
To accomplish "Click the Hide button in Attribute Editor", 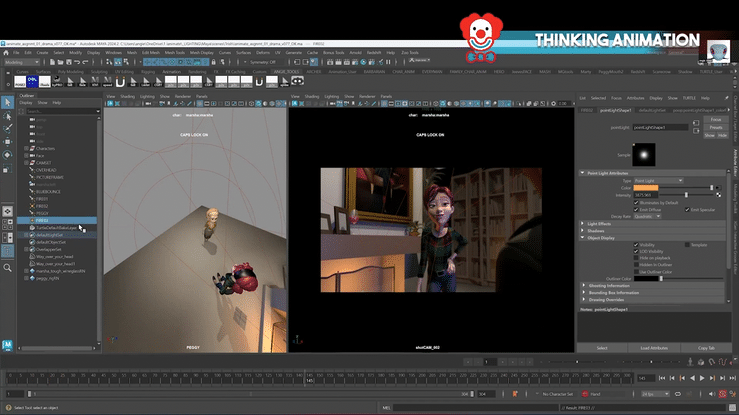I will click(722, 136).
